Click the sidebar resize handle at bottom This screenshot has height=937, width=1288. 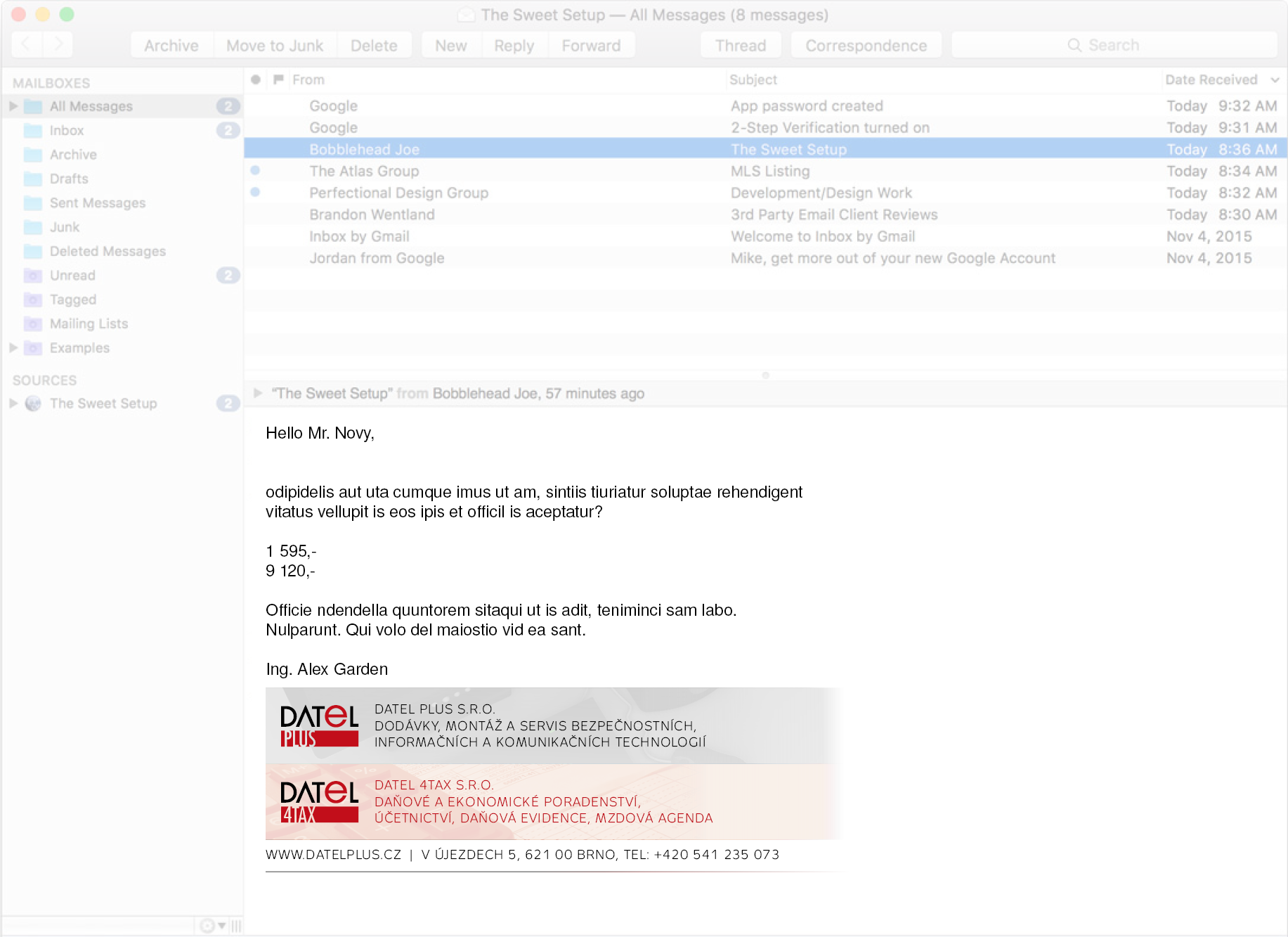click(237, 926)
